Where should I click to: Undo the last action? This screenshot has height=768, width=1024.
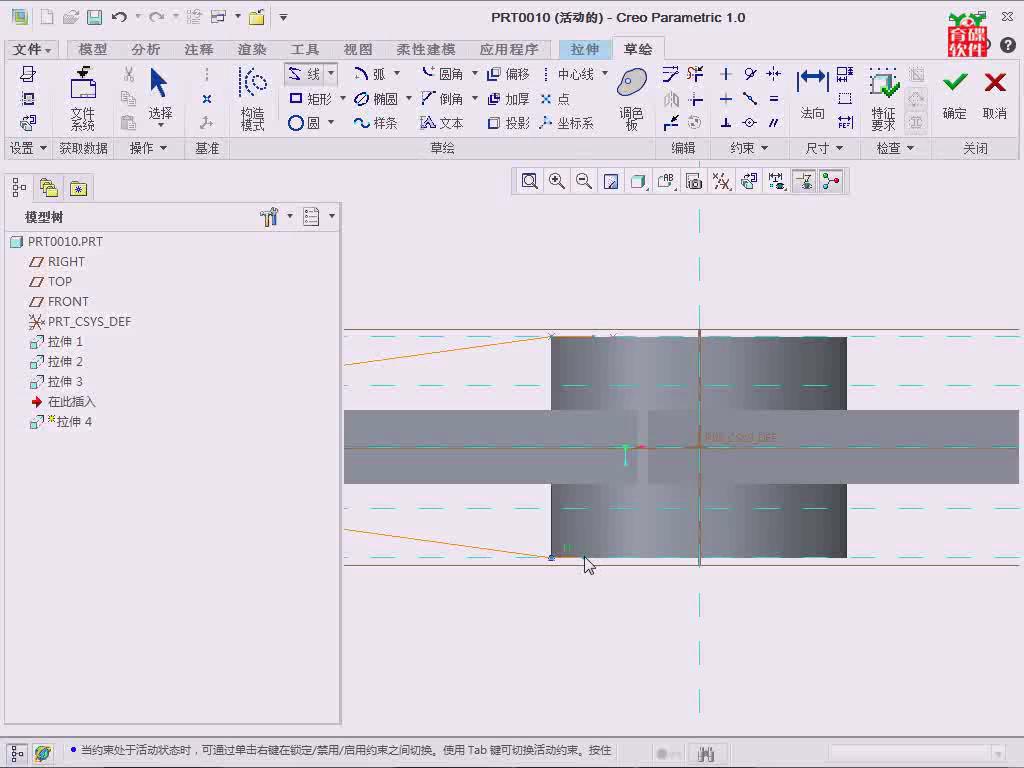[119, 18]
